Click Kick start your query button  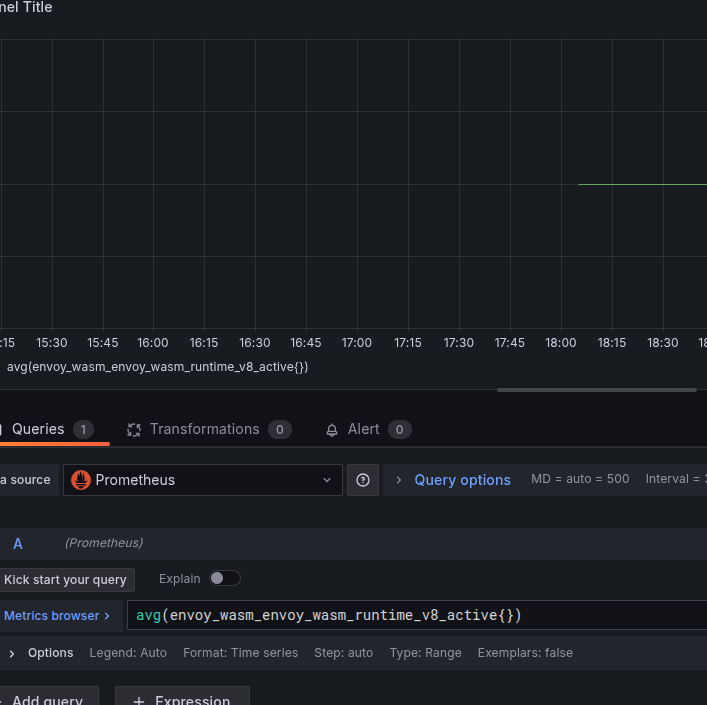65,580
